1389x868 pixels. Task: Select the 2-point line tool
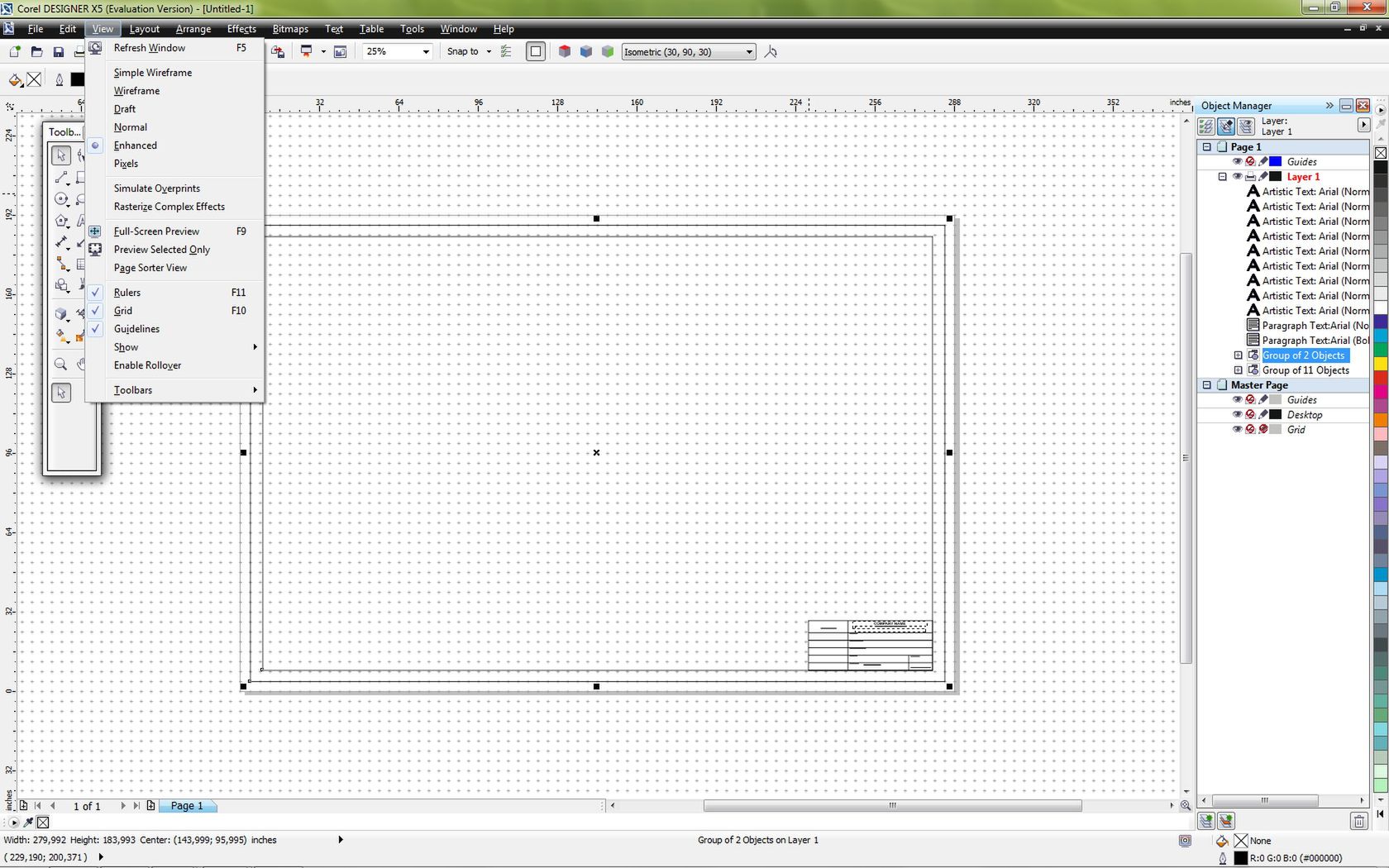click(61, 177)
